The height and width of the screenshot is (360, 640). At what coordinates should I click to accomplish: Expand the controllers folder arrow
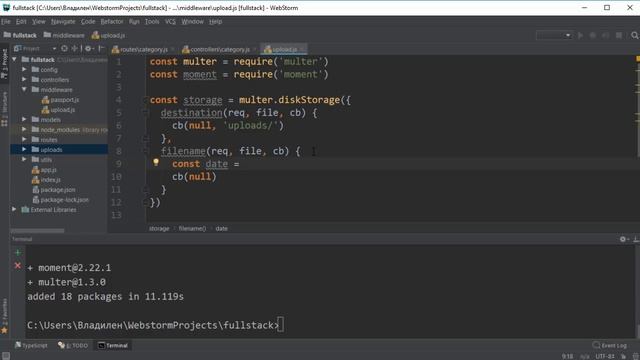pos(24,80)
